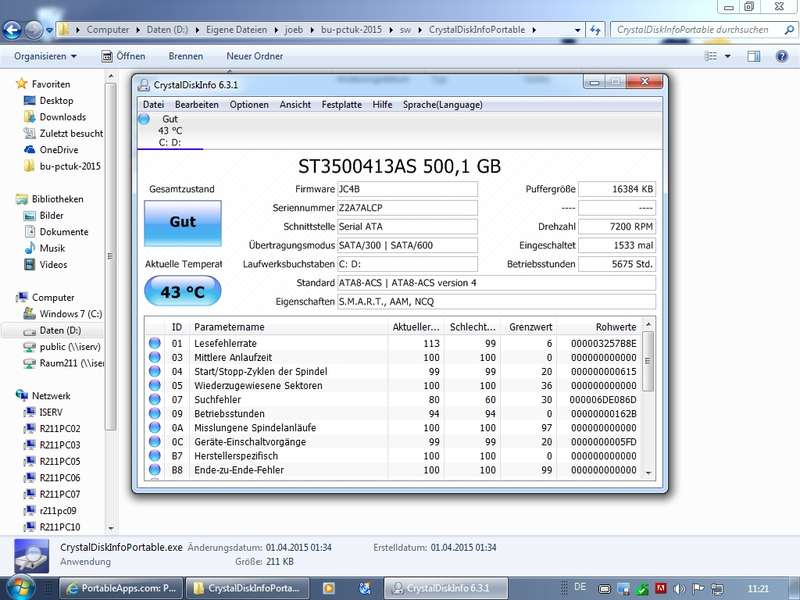This screenshot has height=600, width=800.
Task: Expand the address bar history dropdown
Action: (577, 30)
